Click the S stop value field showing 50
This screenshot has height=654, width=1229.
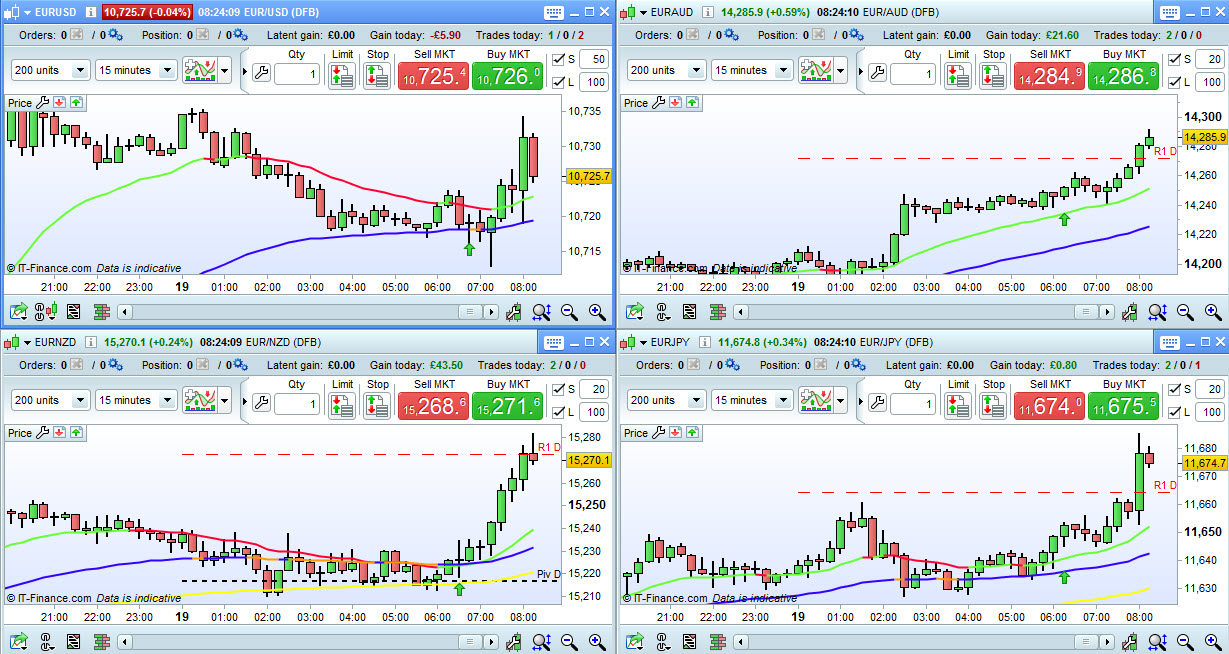tap(593, 59)
